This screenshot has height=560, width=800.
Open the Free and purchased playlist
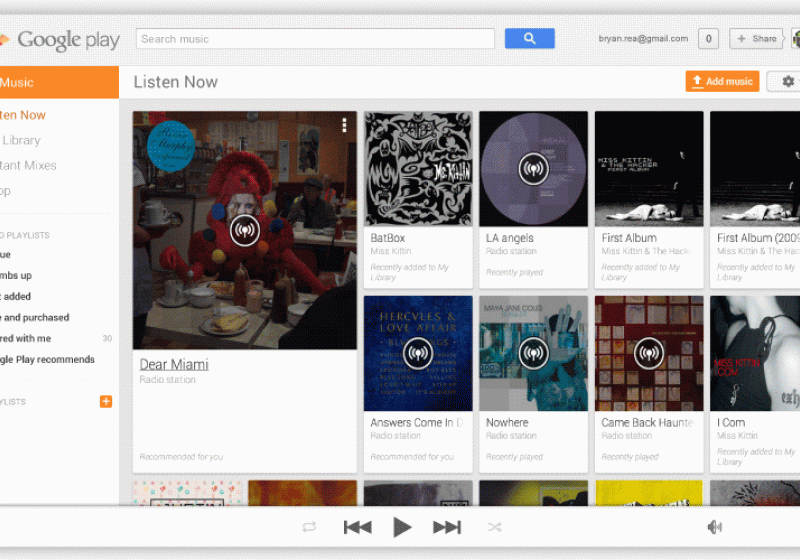(35, 317)
